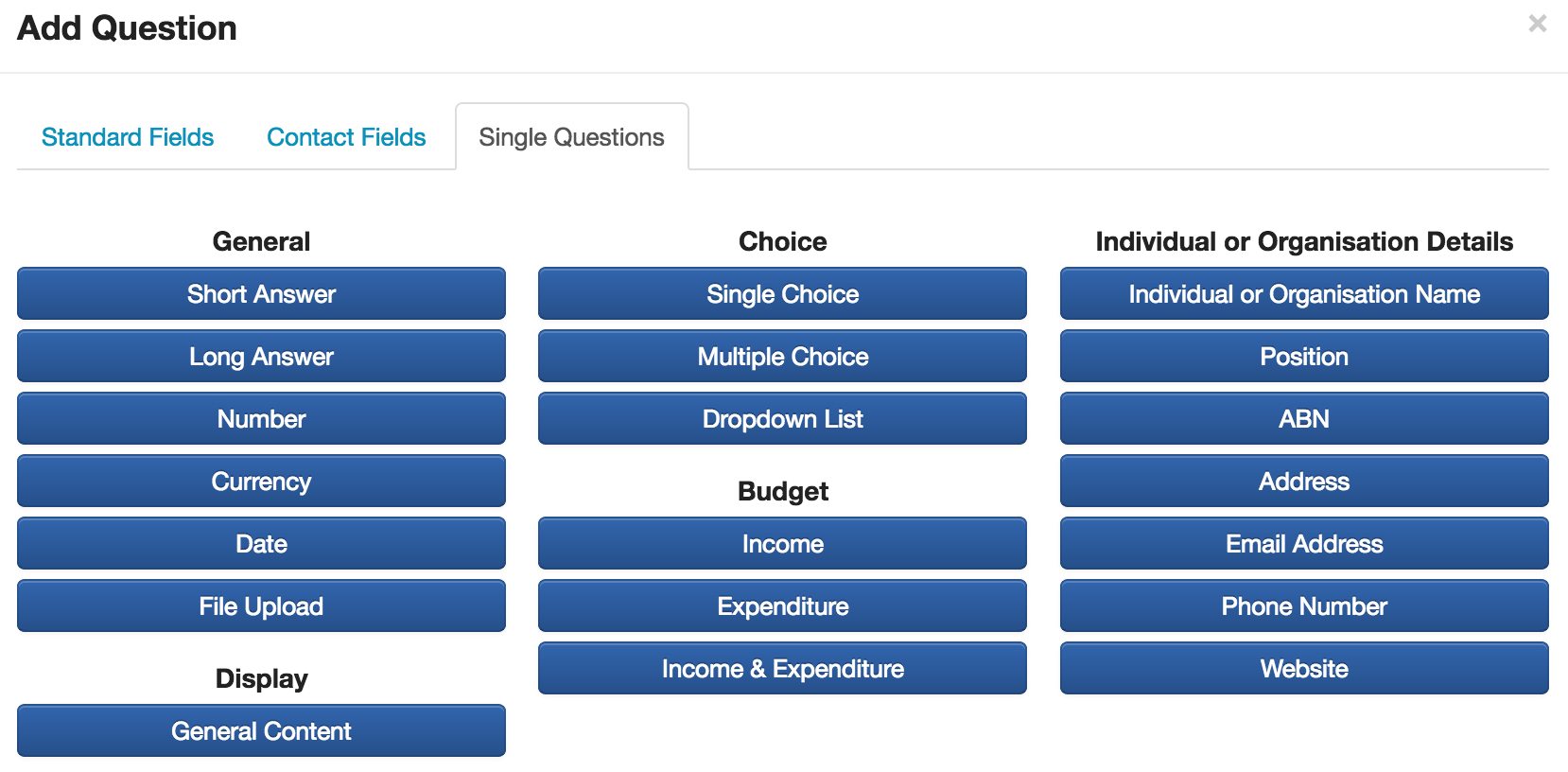Switch to the Standard Fields tab
The height and width of the screenshot is (772, 1568).
pos(128,137)
